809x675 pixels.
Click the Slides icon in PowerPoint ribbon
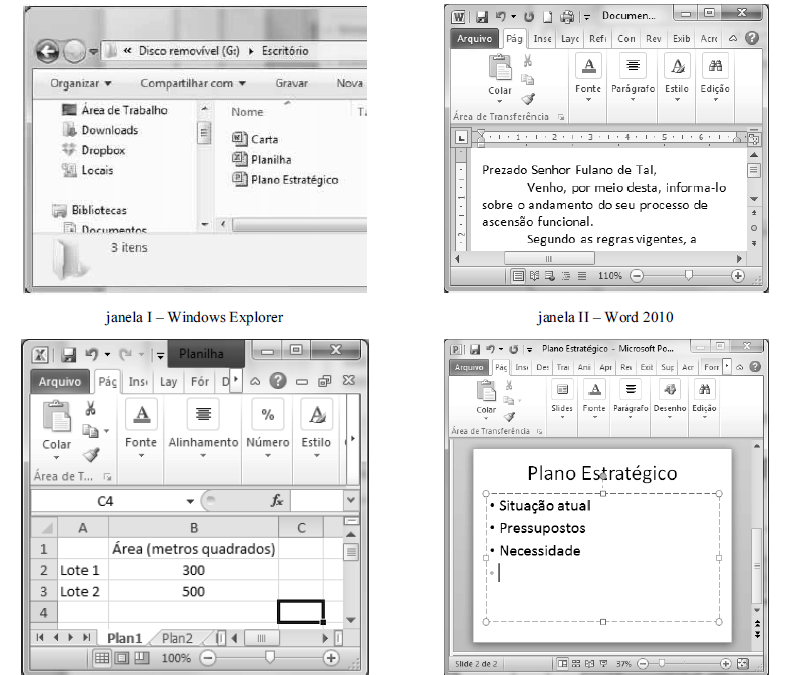click(x=562, y=390)
